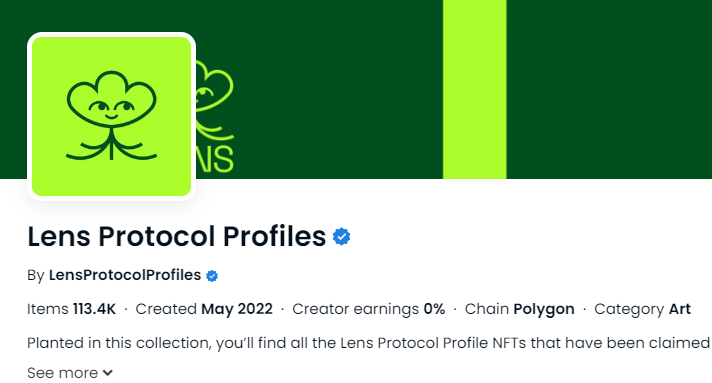Click the lime green stripe in banner
This screenshot has height=383, width=712.
pos(475,89)
